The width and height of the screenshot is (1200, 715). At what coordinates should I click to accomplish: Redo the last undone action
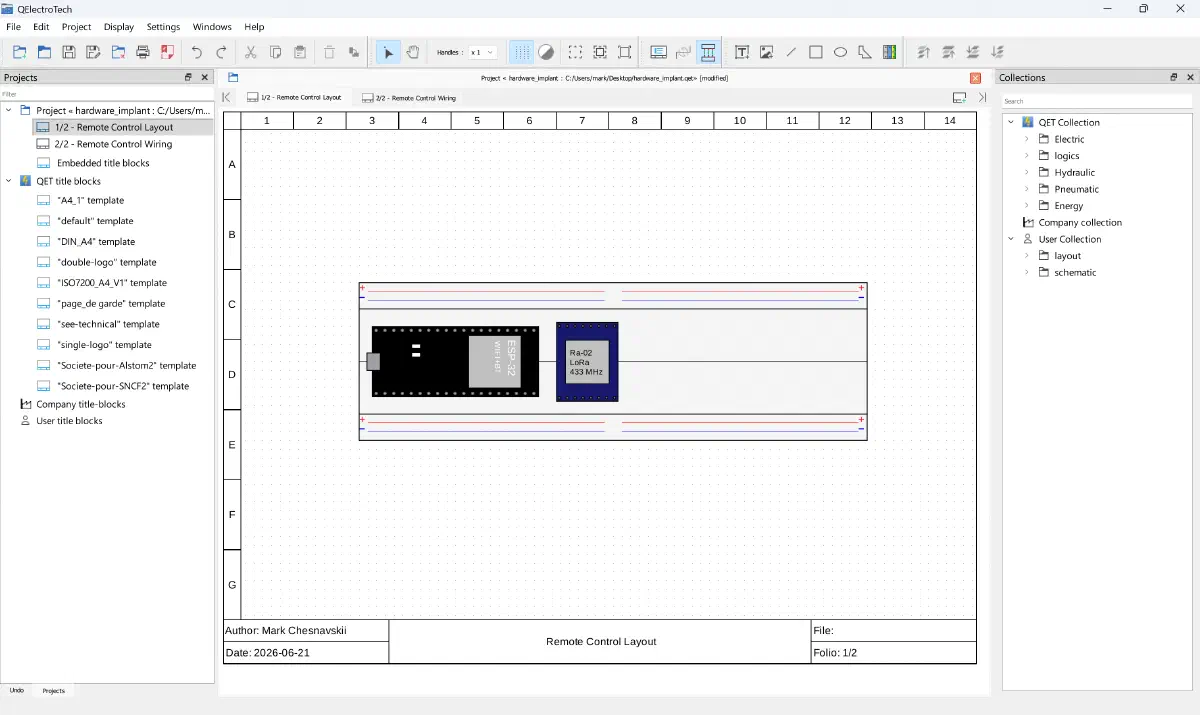pyautogui.click(x=222, y=52)
